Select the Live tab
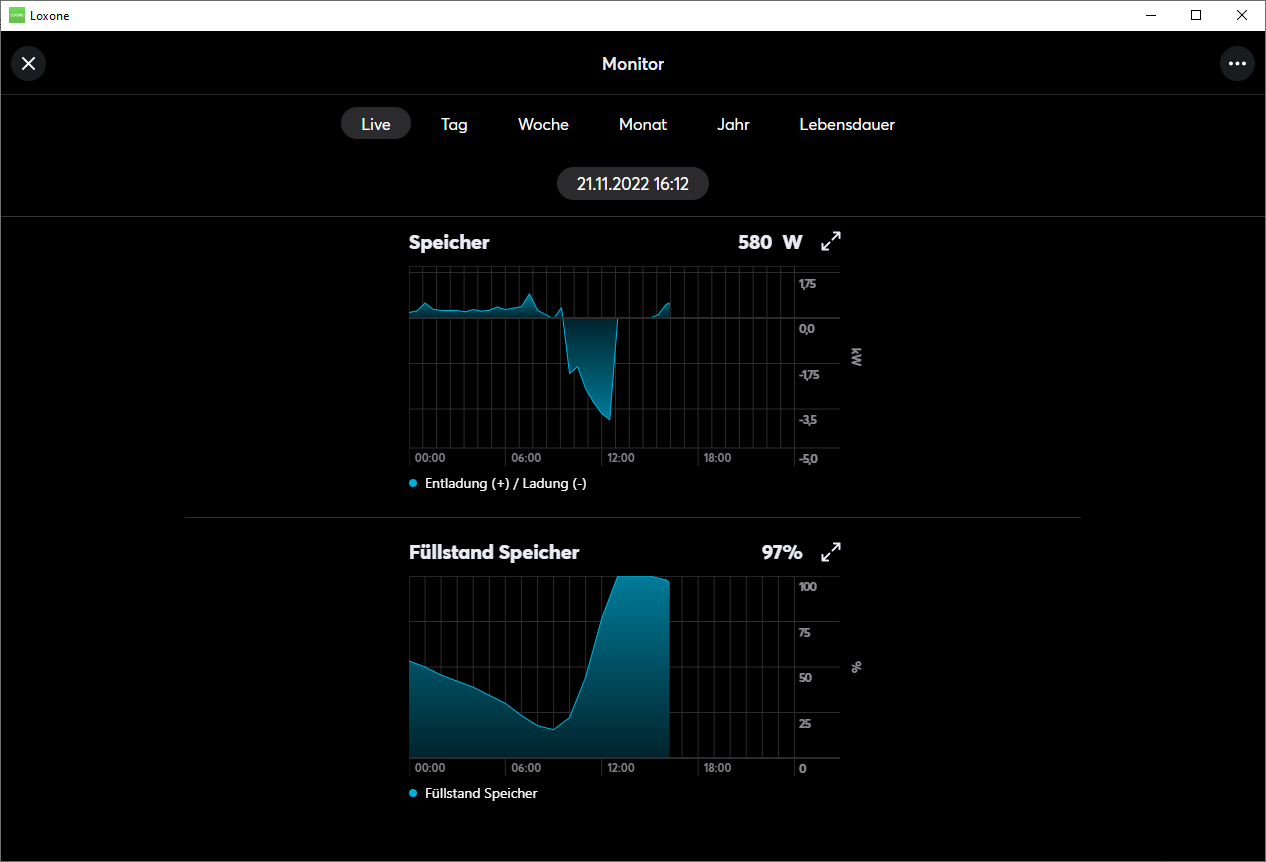The image size is (1266, 862). pos(376,124)
